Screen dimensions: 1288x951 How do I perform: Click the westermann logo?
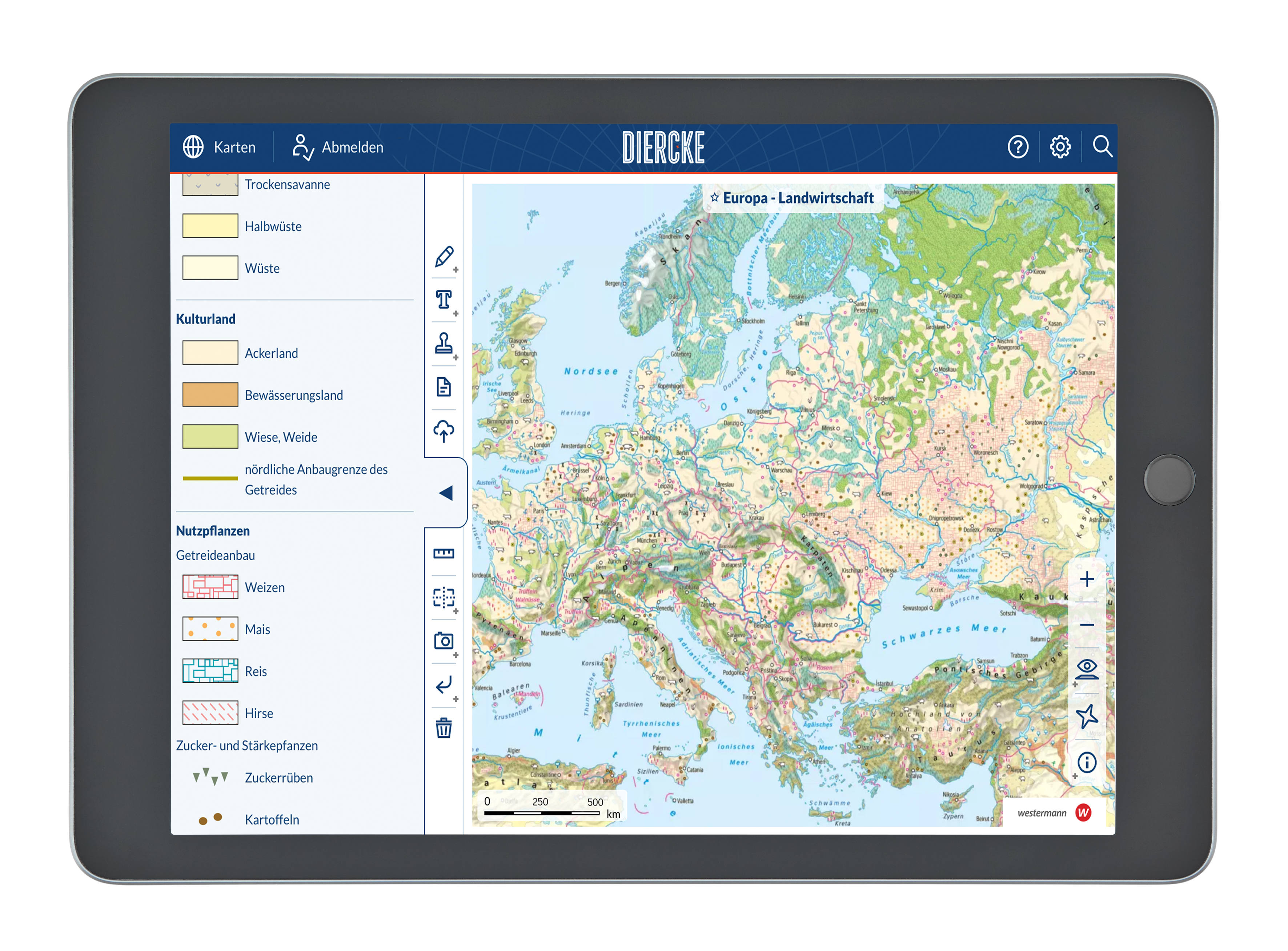(x=1055, y=813)
